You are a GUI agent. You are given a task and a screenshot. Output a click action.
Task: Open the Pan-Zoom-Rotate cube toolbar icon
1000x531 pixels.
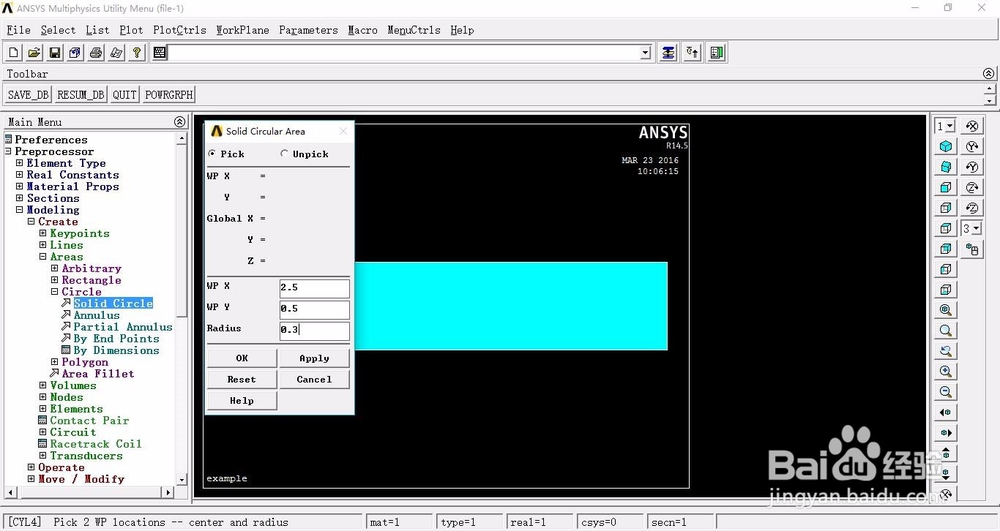click(75, 53)
